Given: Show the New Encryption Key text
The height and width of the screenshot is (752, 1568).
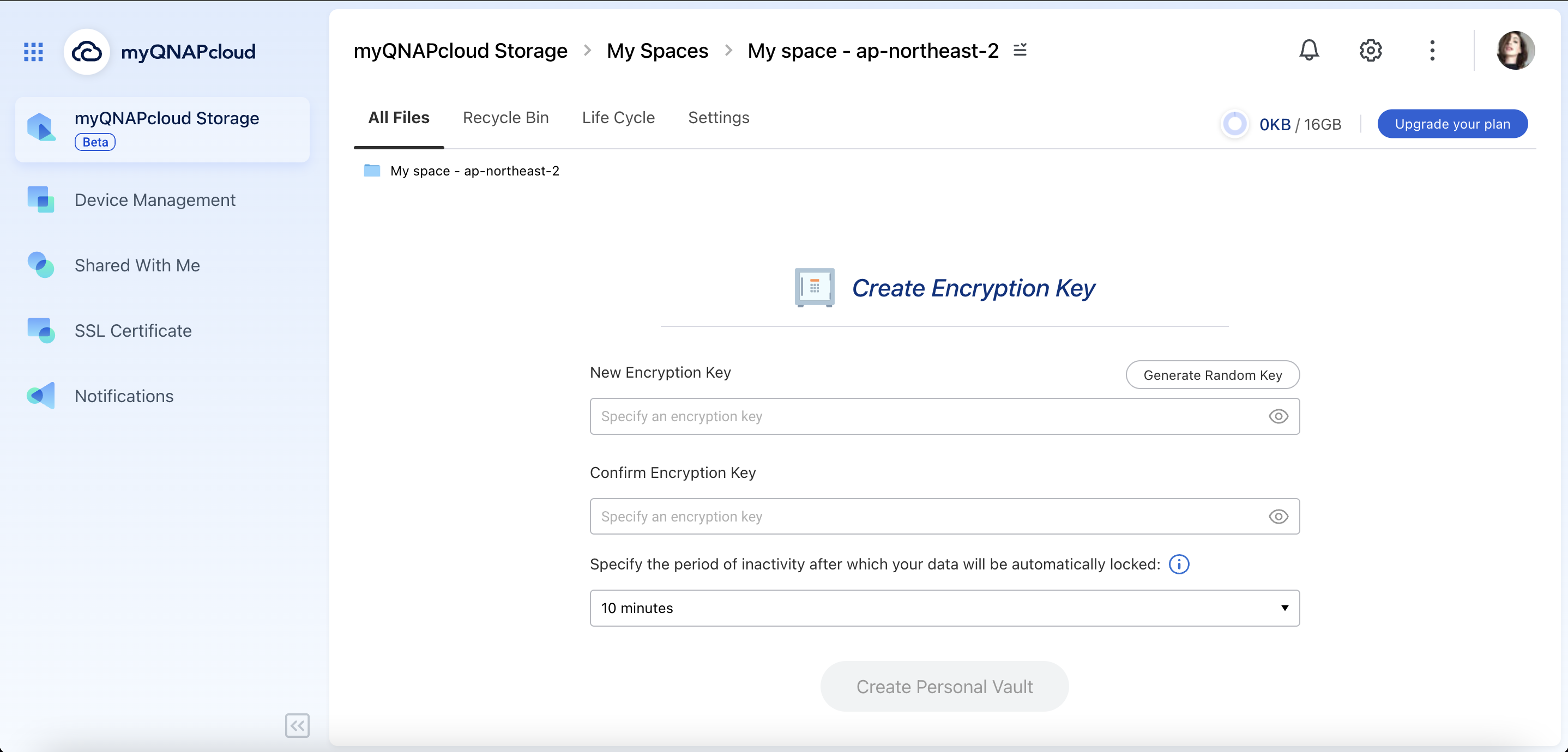Looking at the screenshot, I should pos(1278,416).
